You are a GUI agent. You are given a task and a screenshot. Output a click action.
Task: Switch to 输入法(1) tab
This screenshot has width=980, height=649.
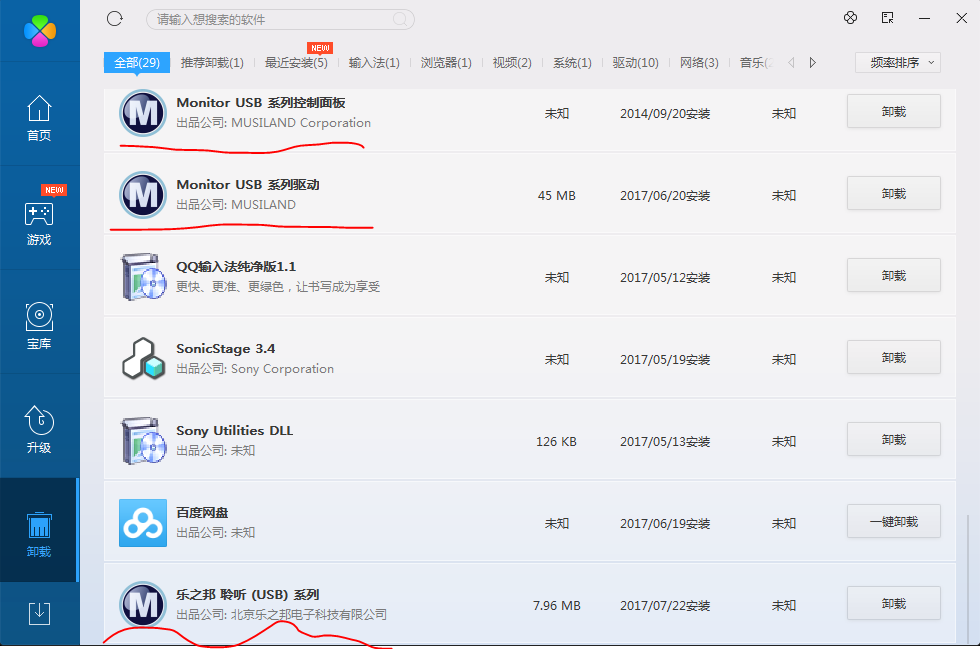374,63
